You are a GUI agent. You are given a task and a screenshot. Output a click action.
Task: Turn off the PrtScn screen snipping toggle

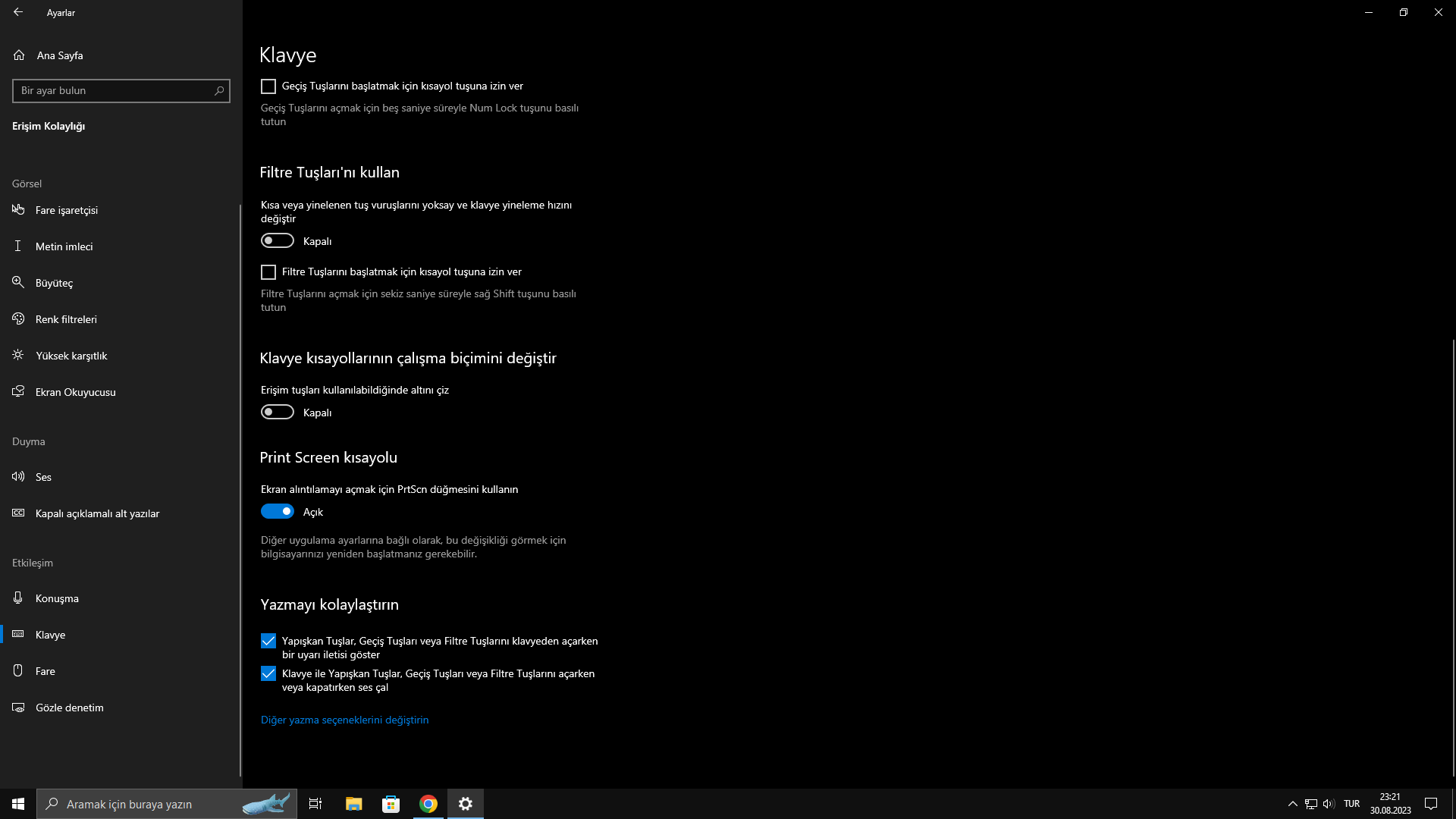click(x=278, y=512)
